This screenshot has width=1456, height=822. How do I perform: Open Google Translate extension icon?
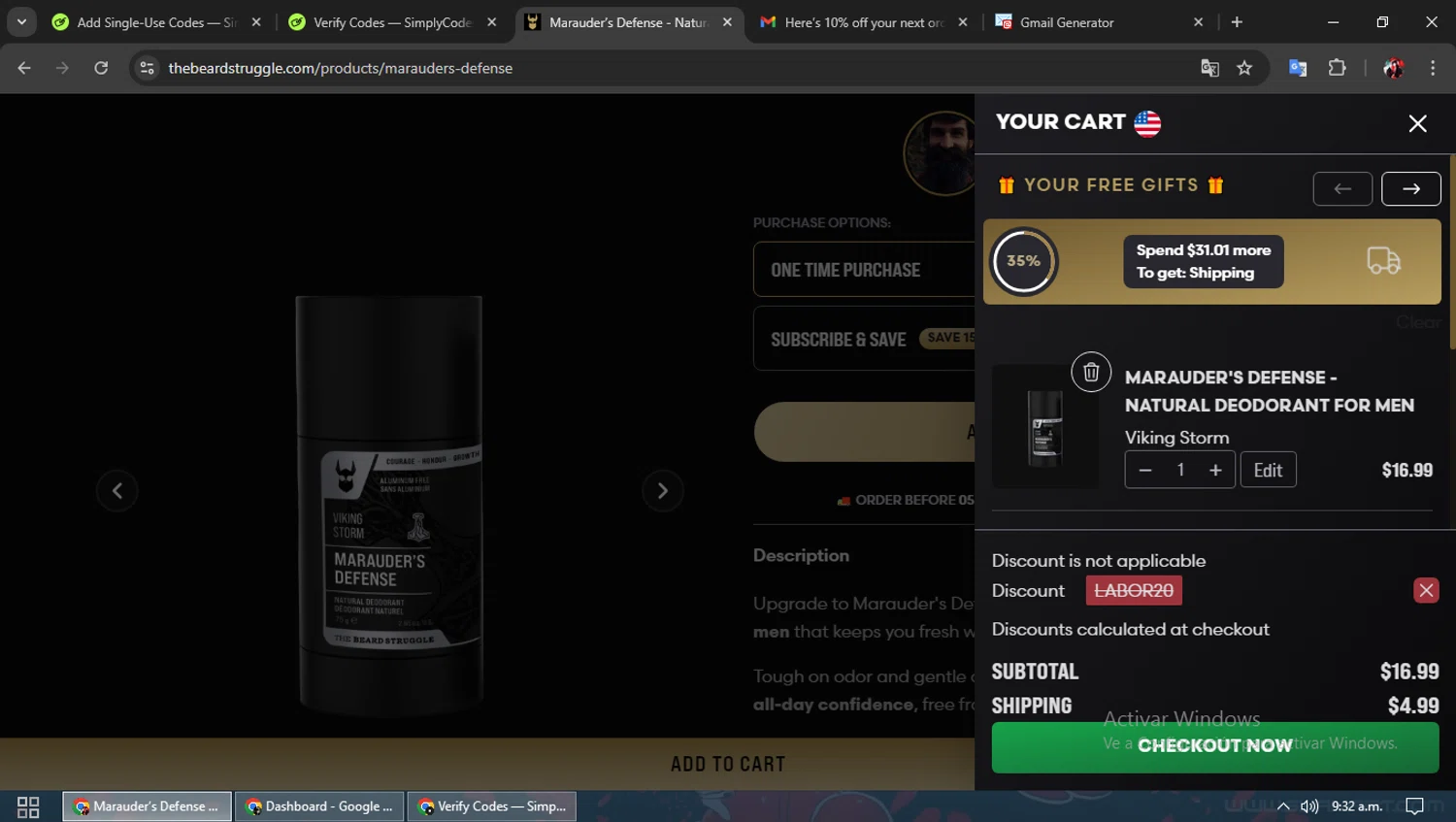click(1298, 68)
